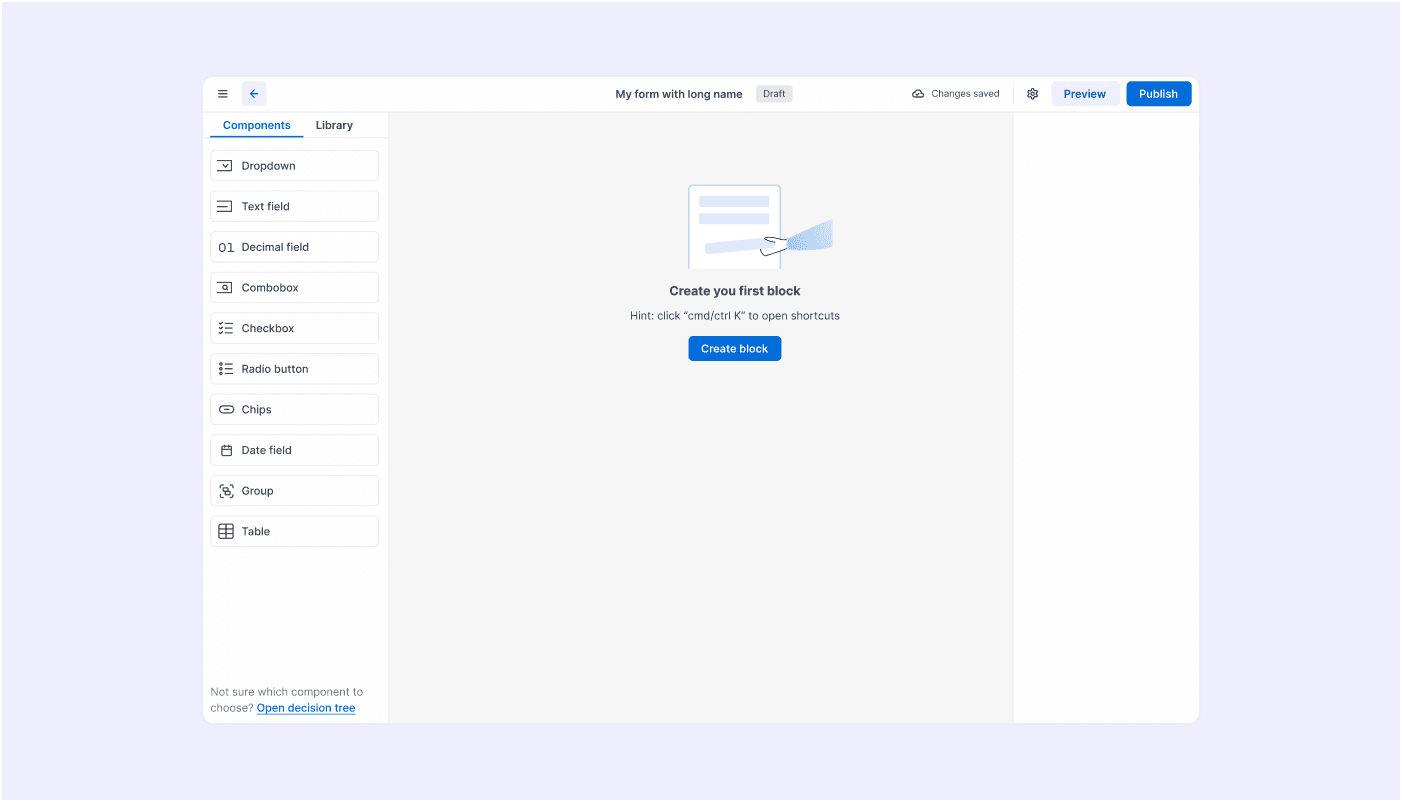
Task: Open the hamburger menu icon
Action: (x=223, y=94)
